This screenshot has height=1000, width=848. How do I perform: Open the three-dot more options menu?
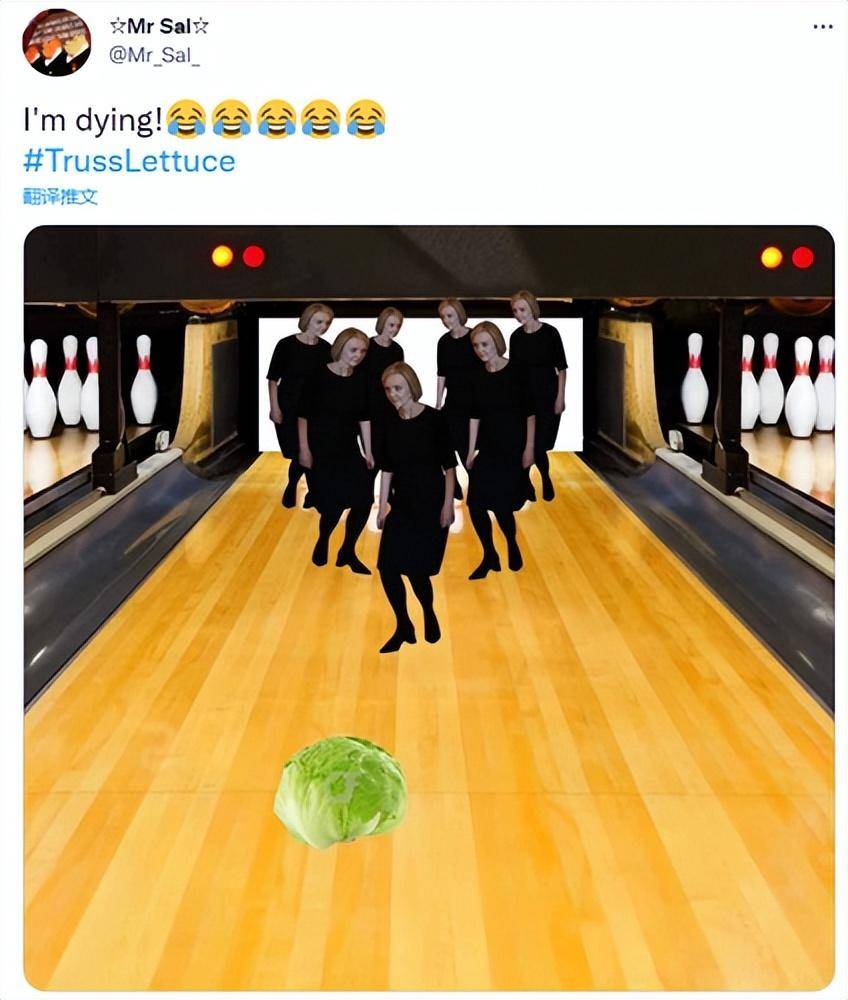tap(823, 27)
